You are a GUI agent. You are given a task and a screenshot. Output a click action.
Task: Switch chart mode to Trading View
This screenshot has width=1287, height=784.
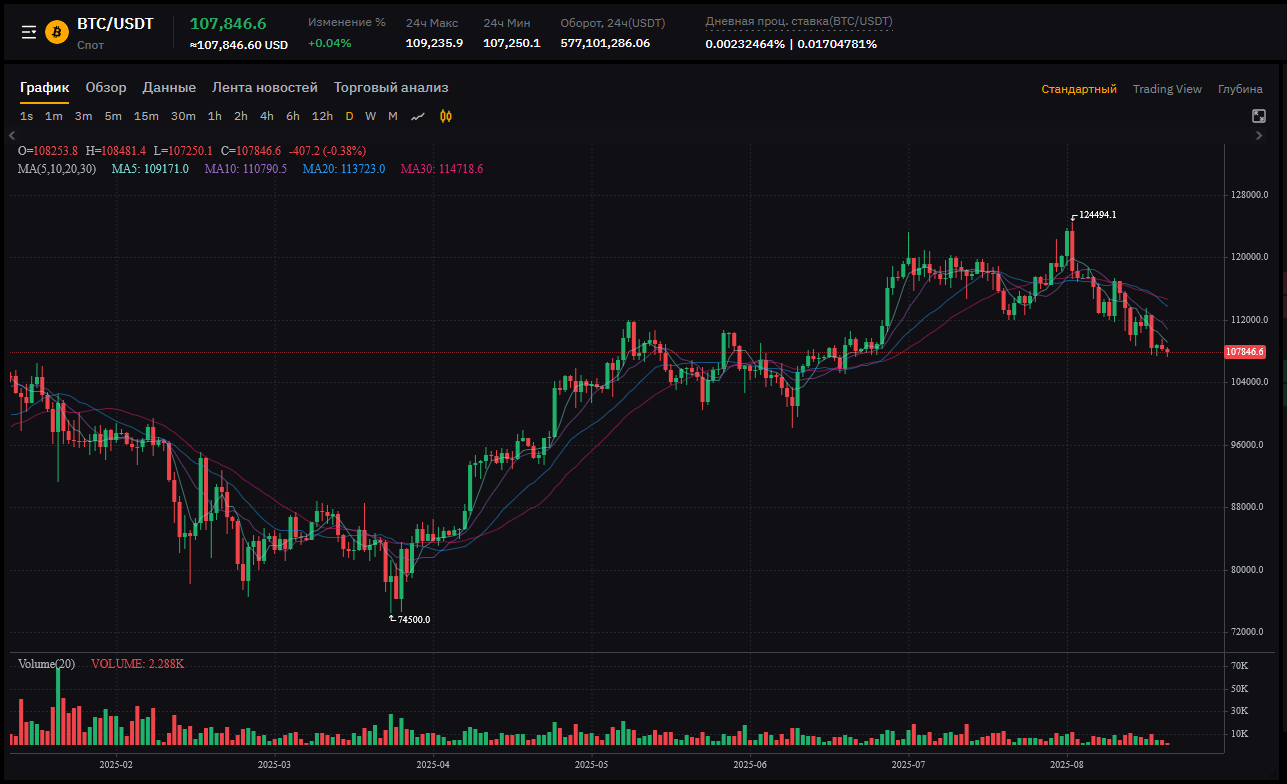click(x=1167, y=89)
